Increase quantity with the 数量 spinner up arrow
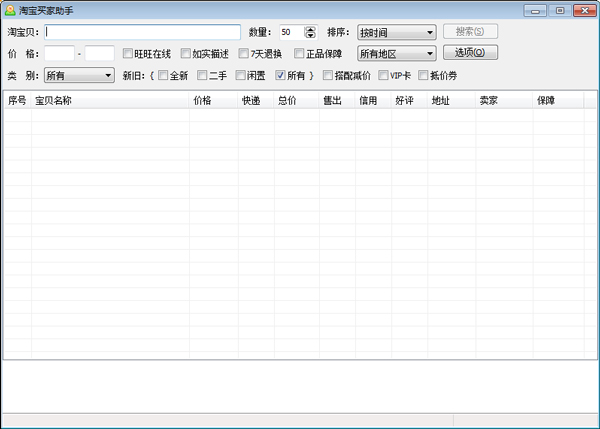 [x=312, y=28]
